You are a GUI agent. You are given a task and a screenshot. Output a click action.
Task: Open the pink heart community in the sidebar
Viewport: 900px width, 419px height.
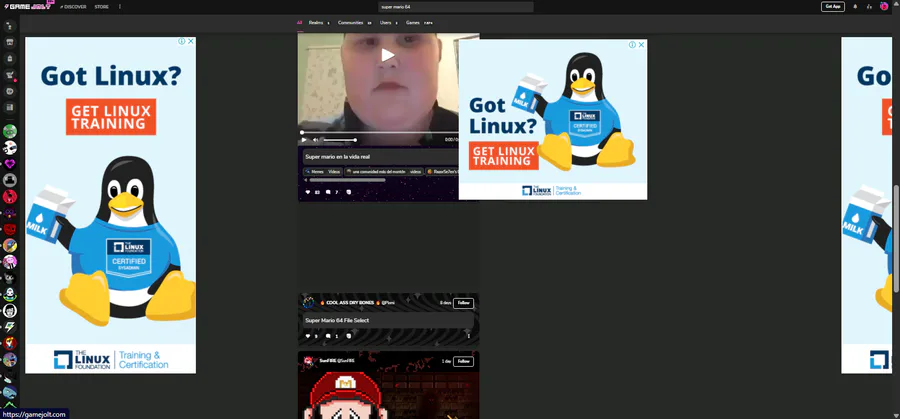pyautogui.click(x=10, y=164)
